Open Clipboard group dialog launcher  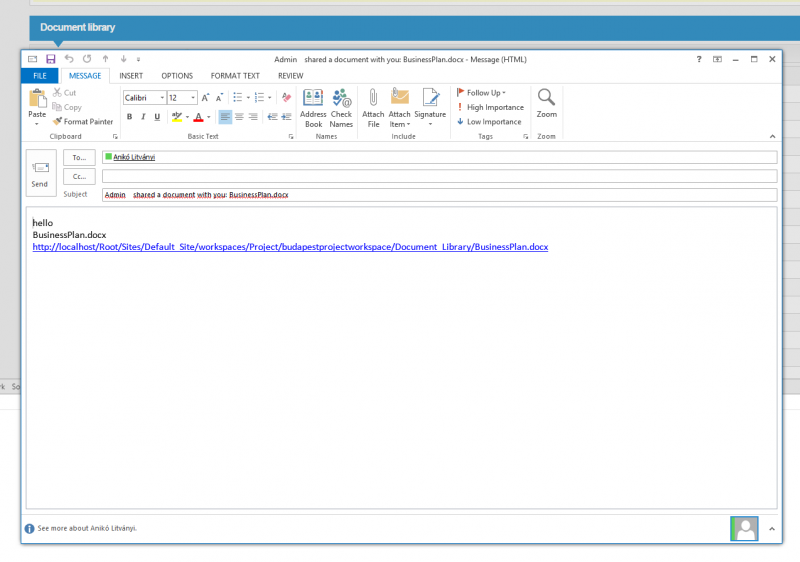[x=115, y=137]
